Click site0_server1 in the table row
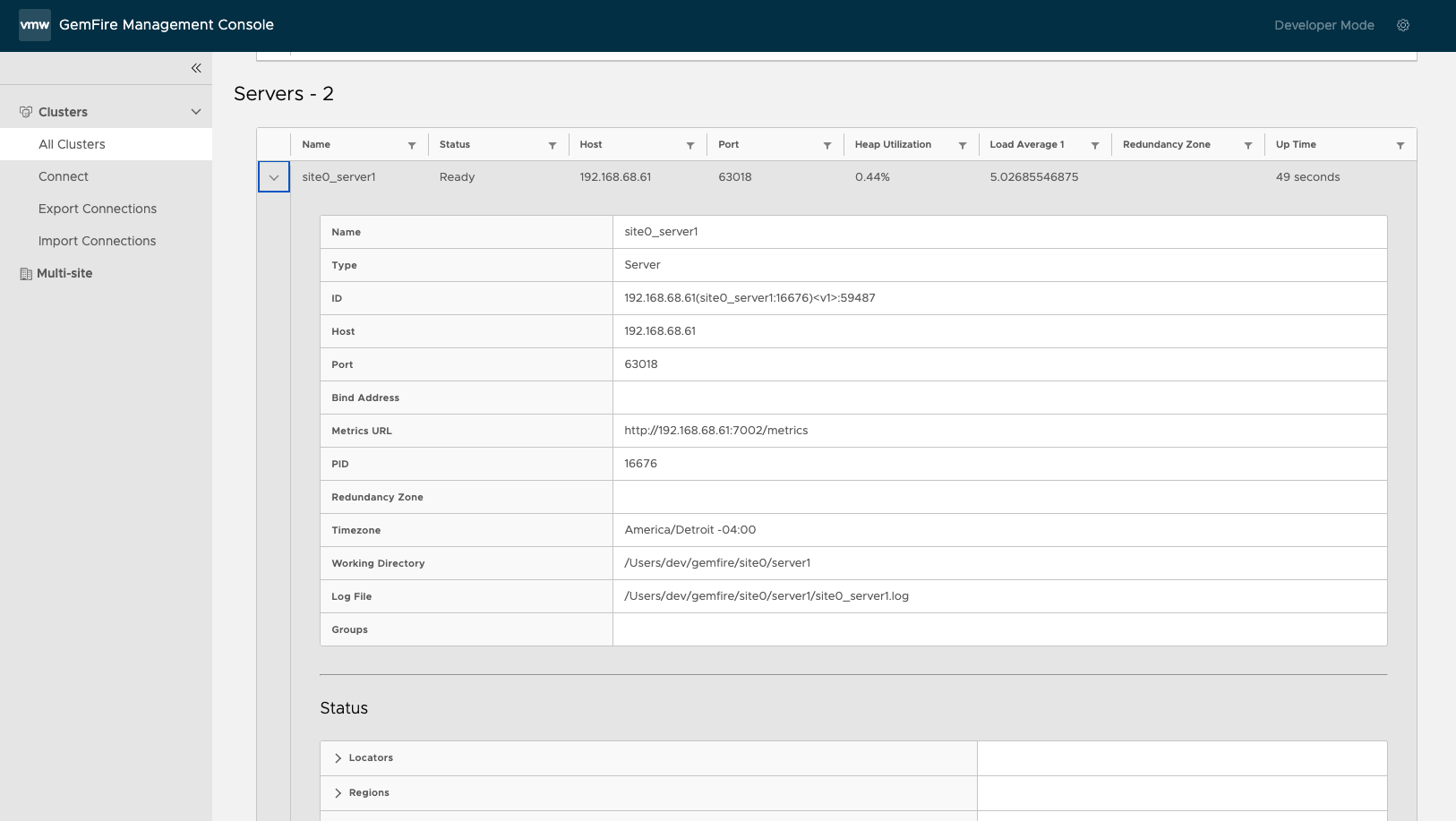 coord(338,177)
